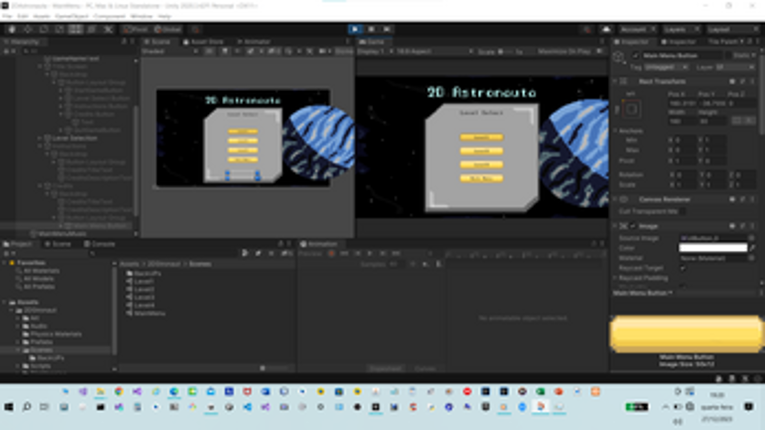Toggle 2D mode in Scene view
Screen dimensions: 765x430
click(x=209, y=51)
